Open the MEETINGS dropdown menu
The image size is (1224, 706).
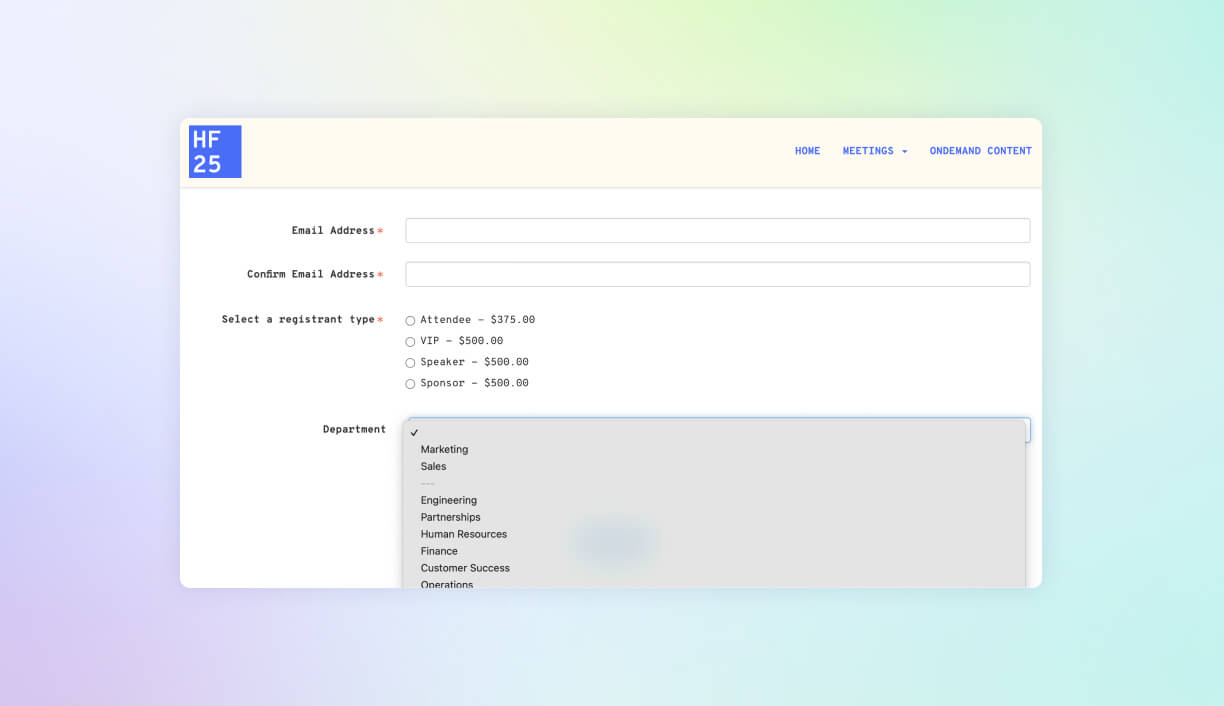868,151
